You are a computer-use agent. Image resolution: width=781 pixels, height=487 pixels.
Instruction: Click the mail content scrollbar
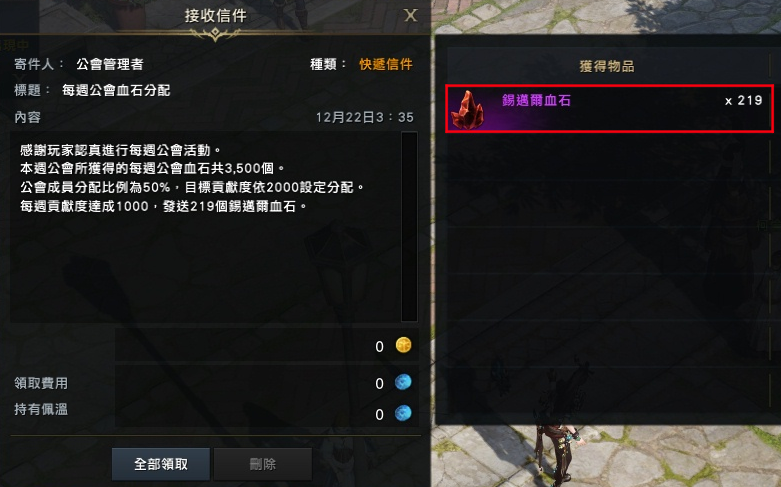point(409,227)
